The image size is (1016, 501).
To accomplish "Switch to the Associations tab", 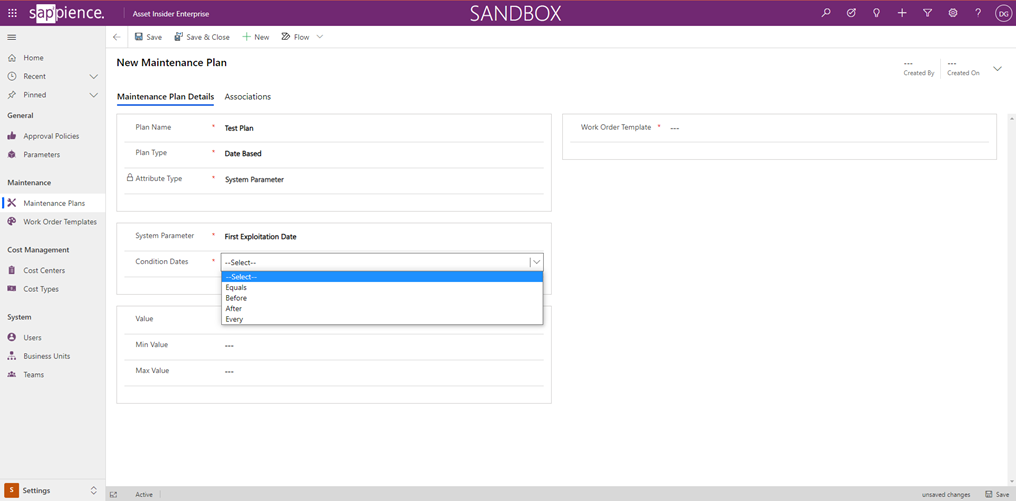I will coord(248,97).
